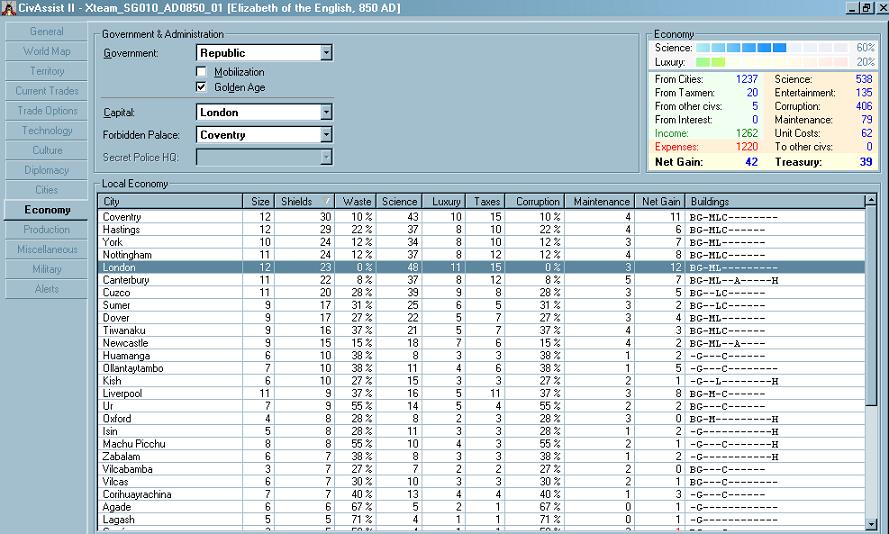The image size is (889, 534).
Task: Select the Machu Picchu city row
Action: coord(481,444)
